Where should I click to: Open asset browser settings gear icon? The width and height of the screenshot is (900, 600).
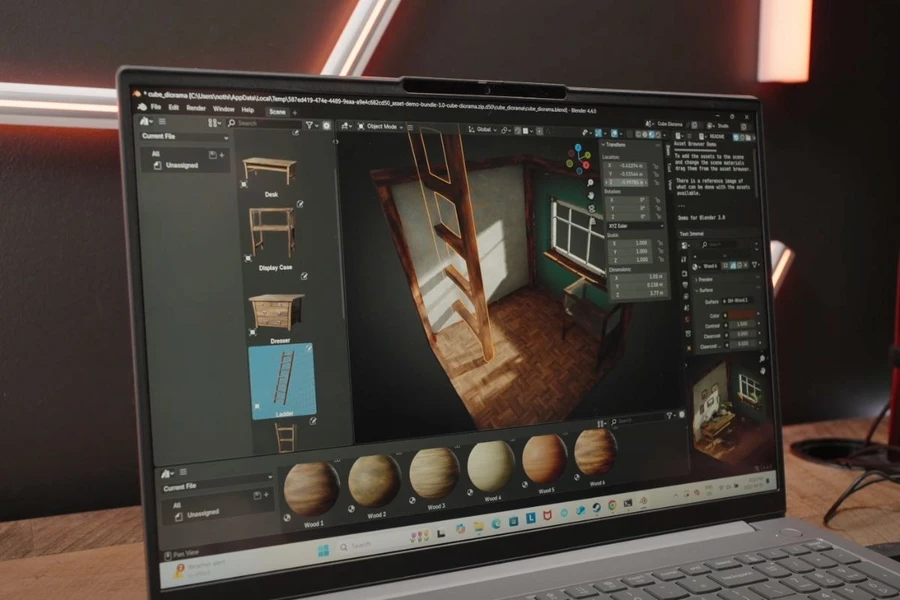326,125
